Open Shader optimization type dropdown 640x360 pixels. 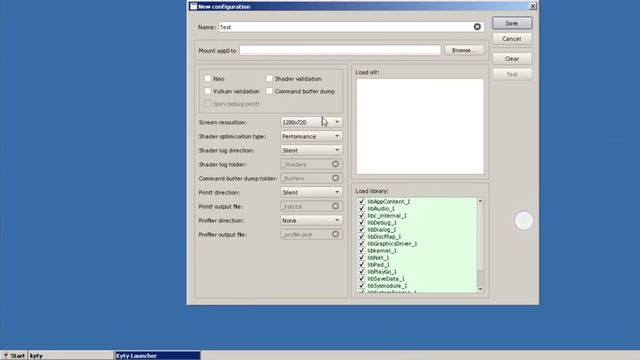pos(311,136)
